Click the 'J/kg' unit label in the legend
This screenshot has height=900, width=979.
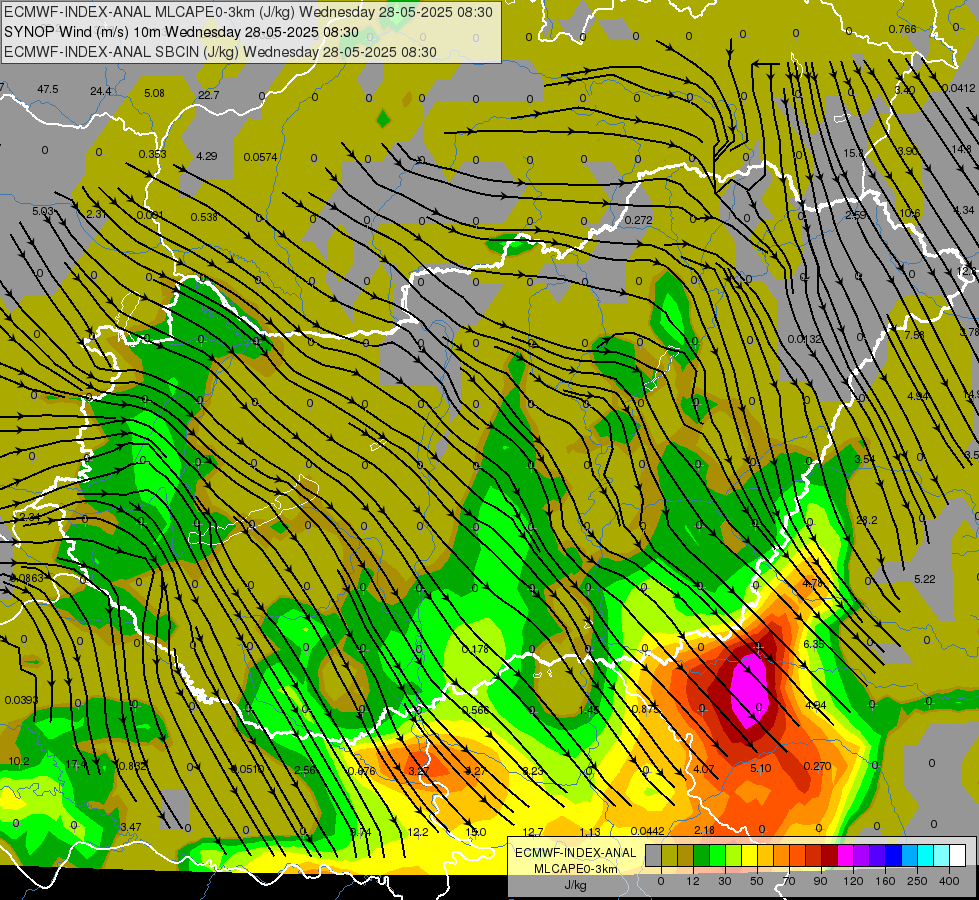(575, 885)
